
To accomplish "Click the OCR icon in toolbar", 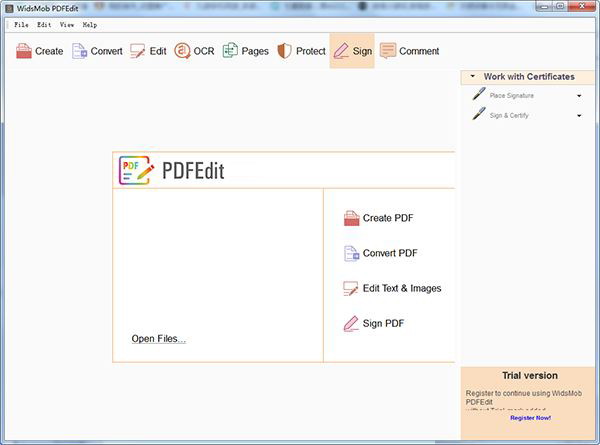I will coord(182,51).
